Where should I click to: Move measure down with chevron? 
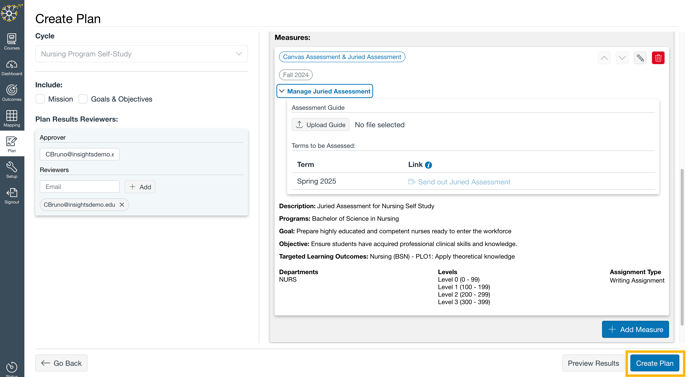point(622,57)
